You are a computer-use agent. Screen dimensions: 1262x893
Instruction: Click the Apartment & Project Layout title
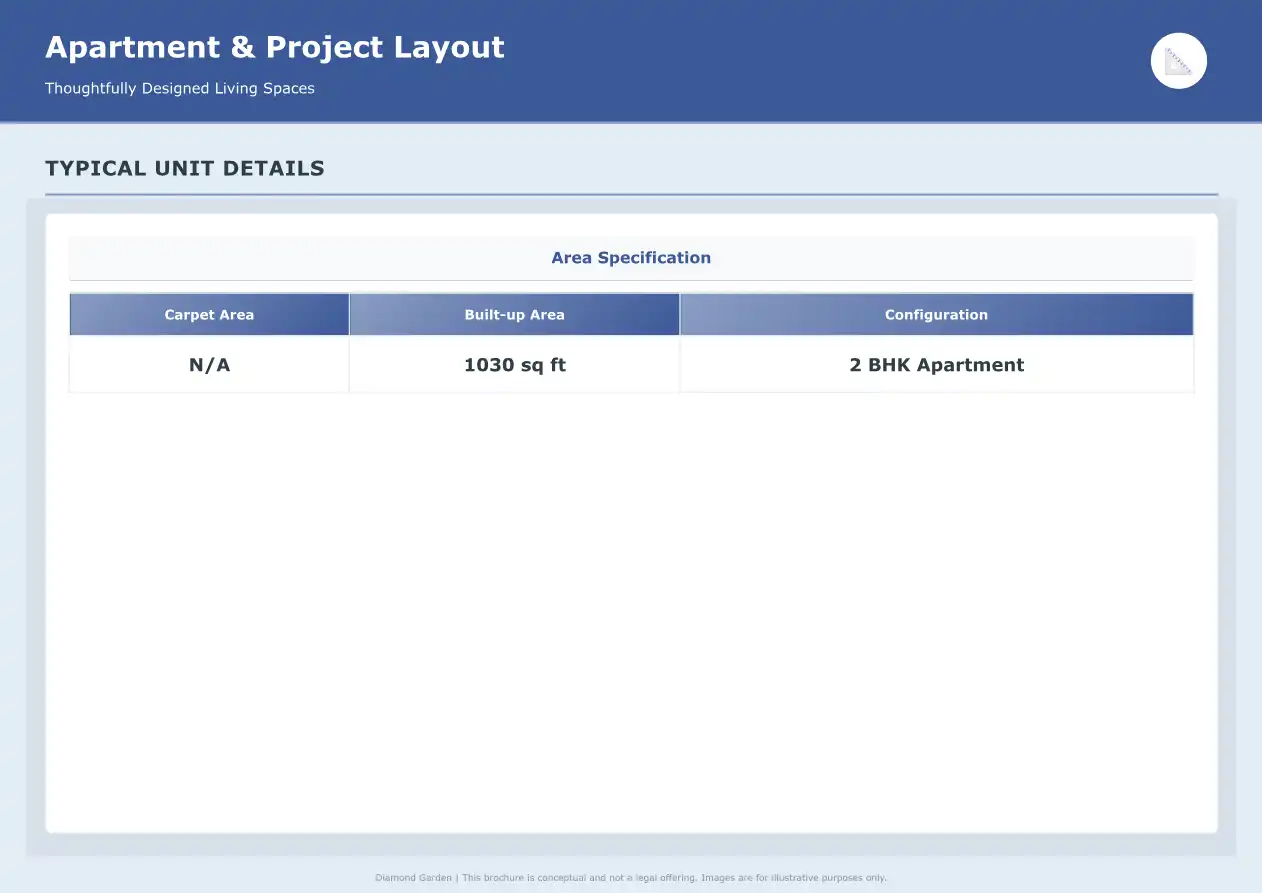tap(275, 47)
